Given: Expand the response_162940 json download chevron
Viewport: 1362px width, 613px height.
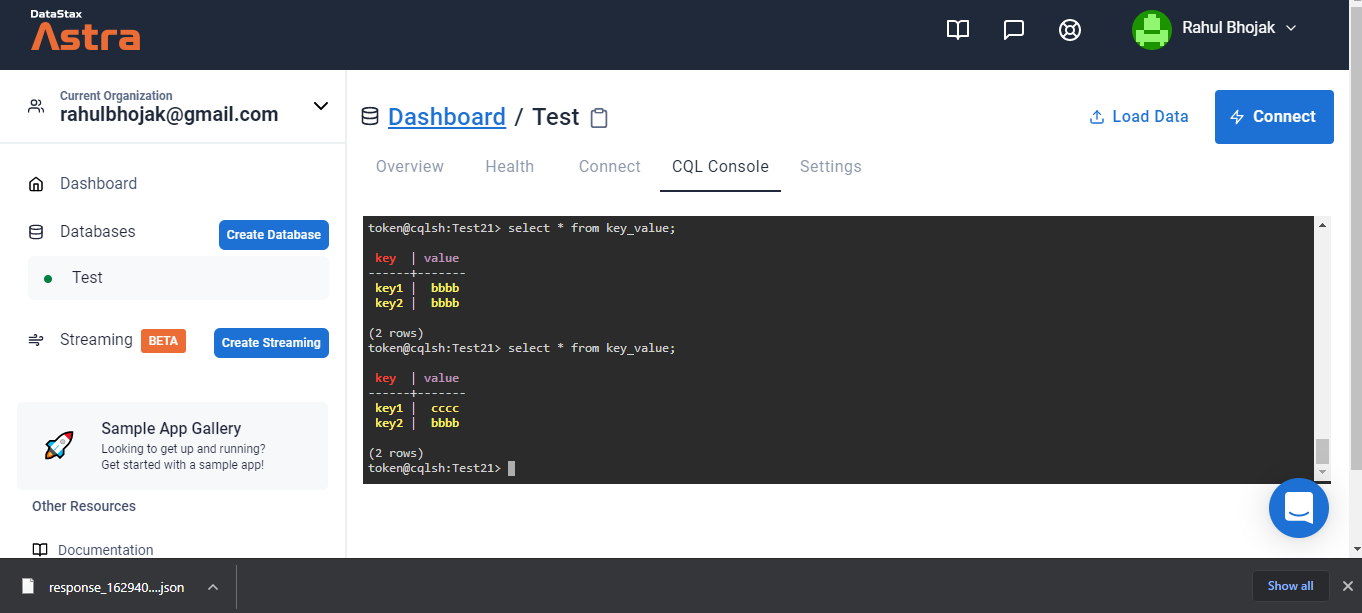Looking at the screenshot, I should 212,588.
